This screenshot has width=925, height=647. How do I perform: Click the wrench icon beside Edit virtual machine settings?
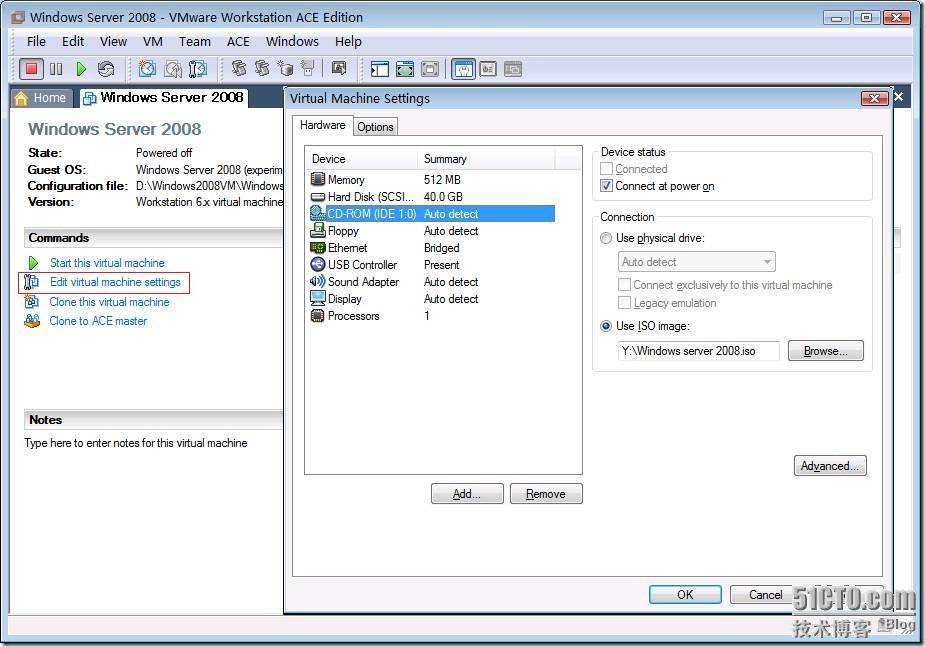31,282
